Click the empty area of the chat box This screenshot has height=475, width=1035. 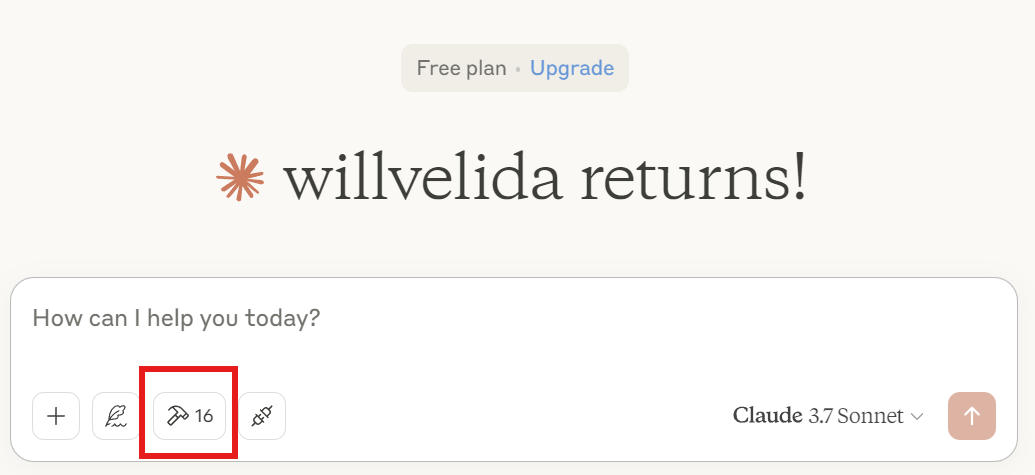(x=515, y=356)
